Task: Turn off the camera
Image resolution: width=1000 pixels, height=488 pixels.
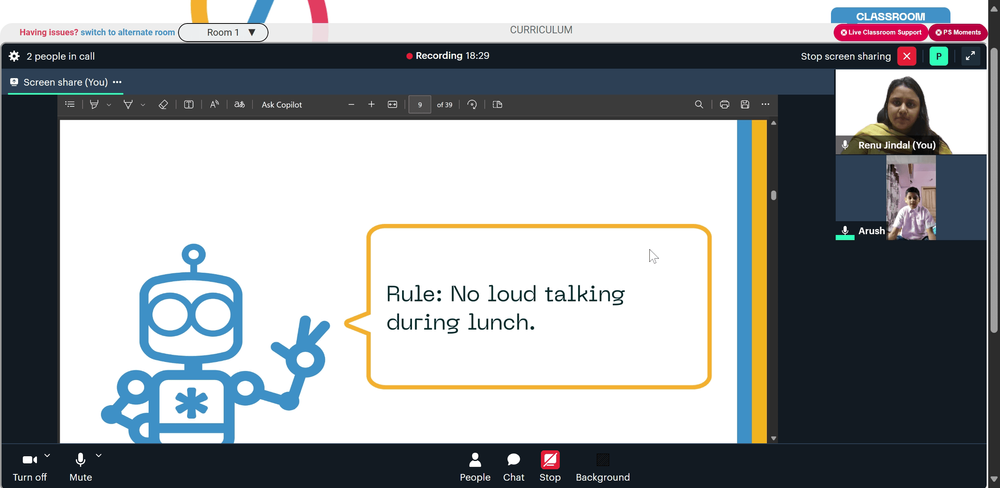Action: coord(29,467)
